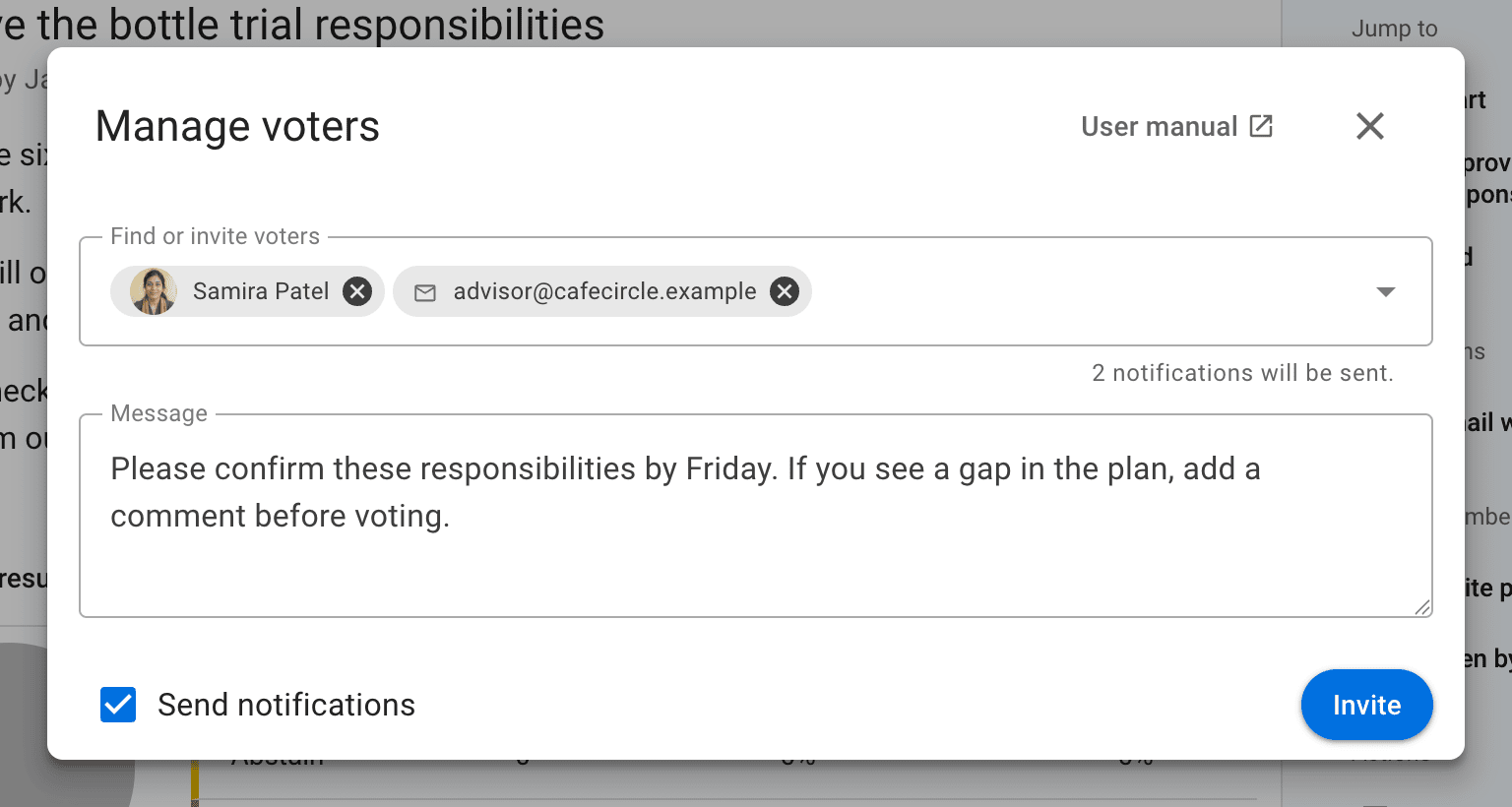Open the external link icon beside User manual
The image size is (1512, 807).
1261,126
